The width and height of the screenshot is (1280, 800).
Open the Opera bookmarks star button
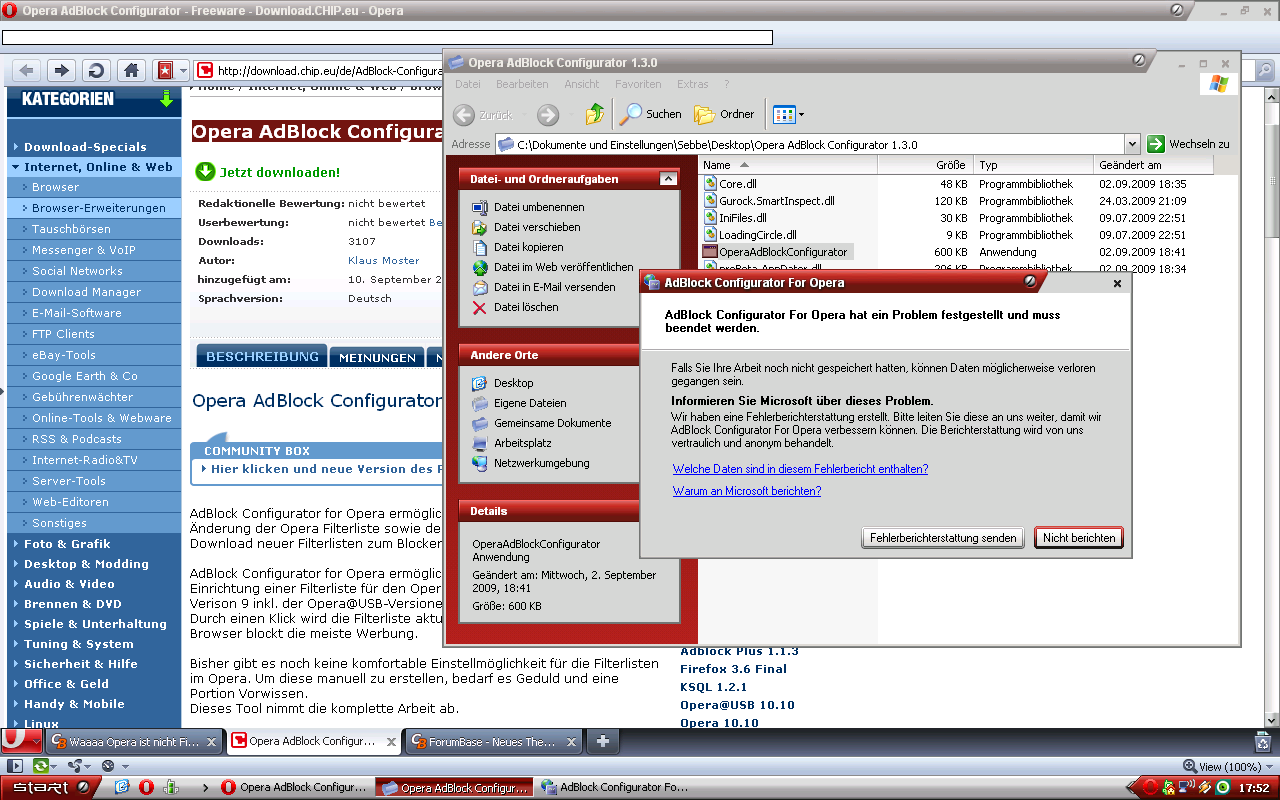(x=164, y=71)
